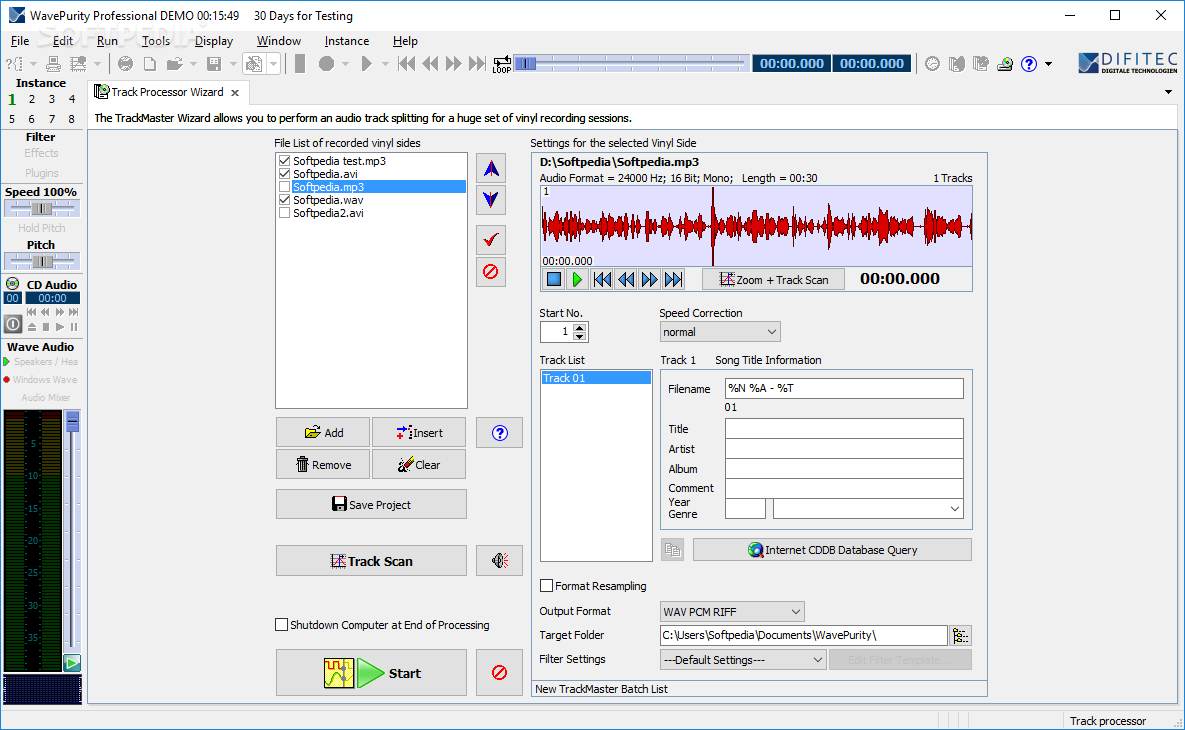
Task: Open the Tools menu
Action: point(156,41)
